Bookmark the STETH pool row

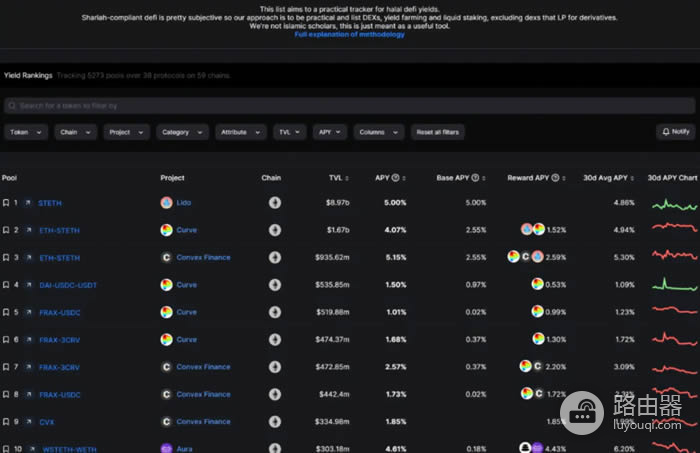point(6,203)
